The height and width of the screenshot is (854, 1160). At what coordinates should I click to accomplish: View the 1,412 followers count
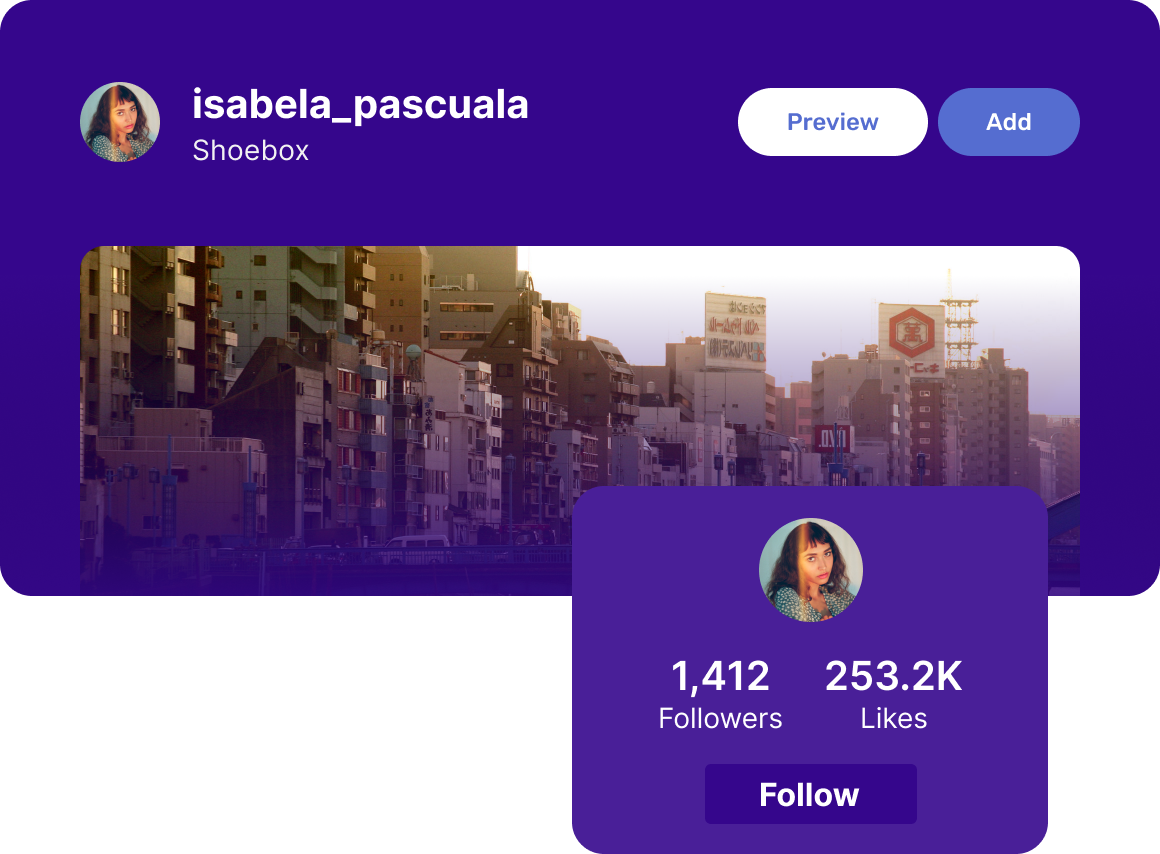pyautogui.click(x=720, y=676)
